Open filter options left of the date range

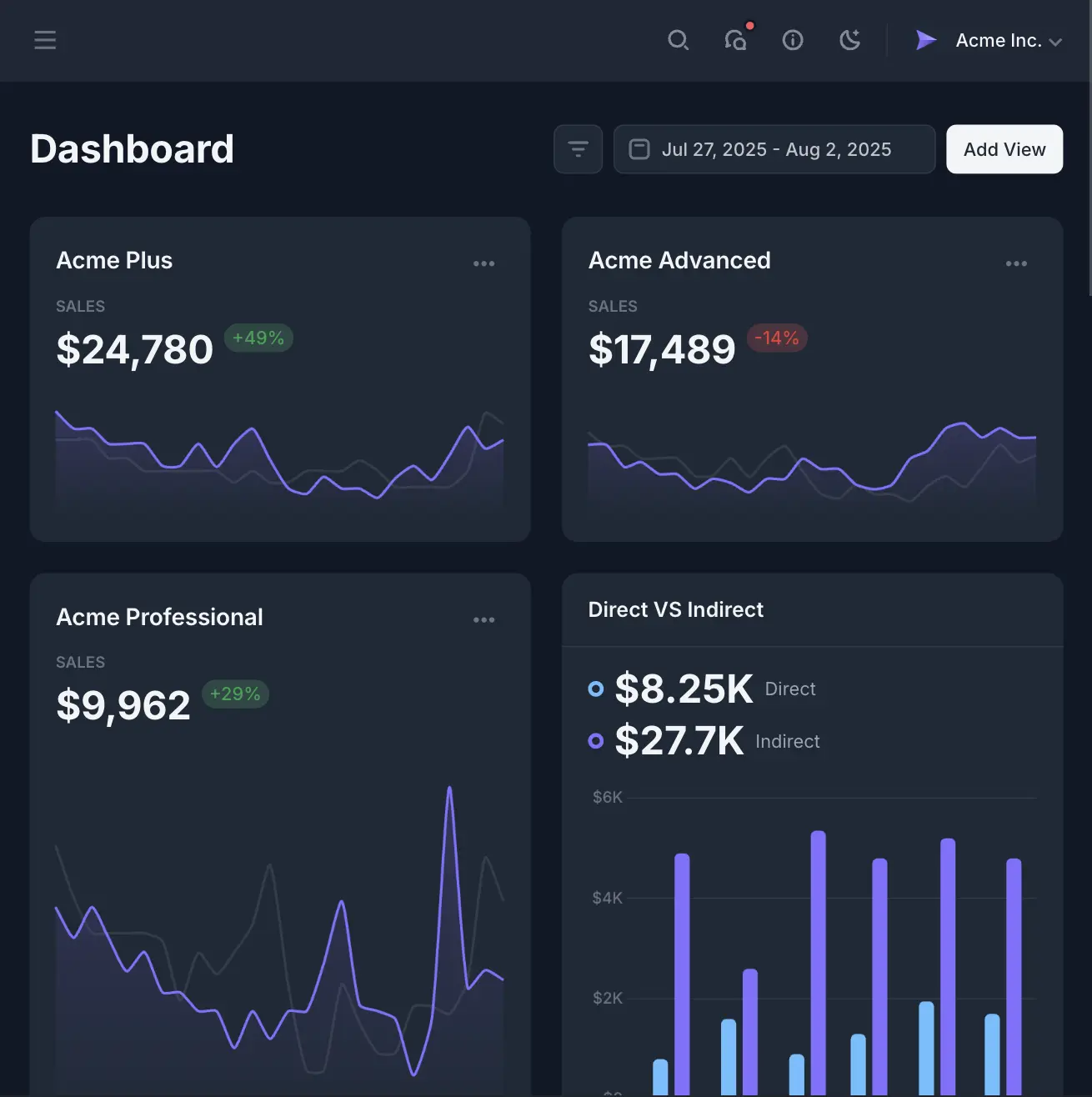(578, 149)
